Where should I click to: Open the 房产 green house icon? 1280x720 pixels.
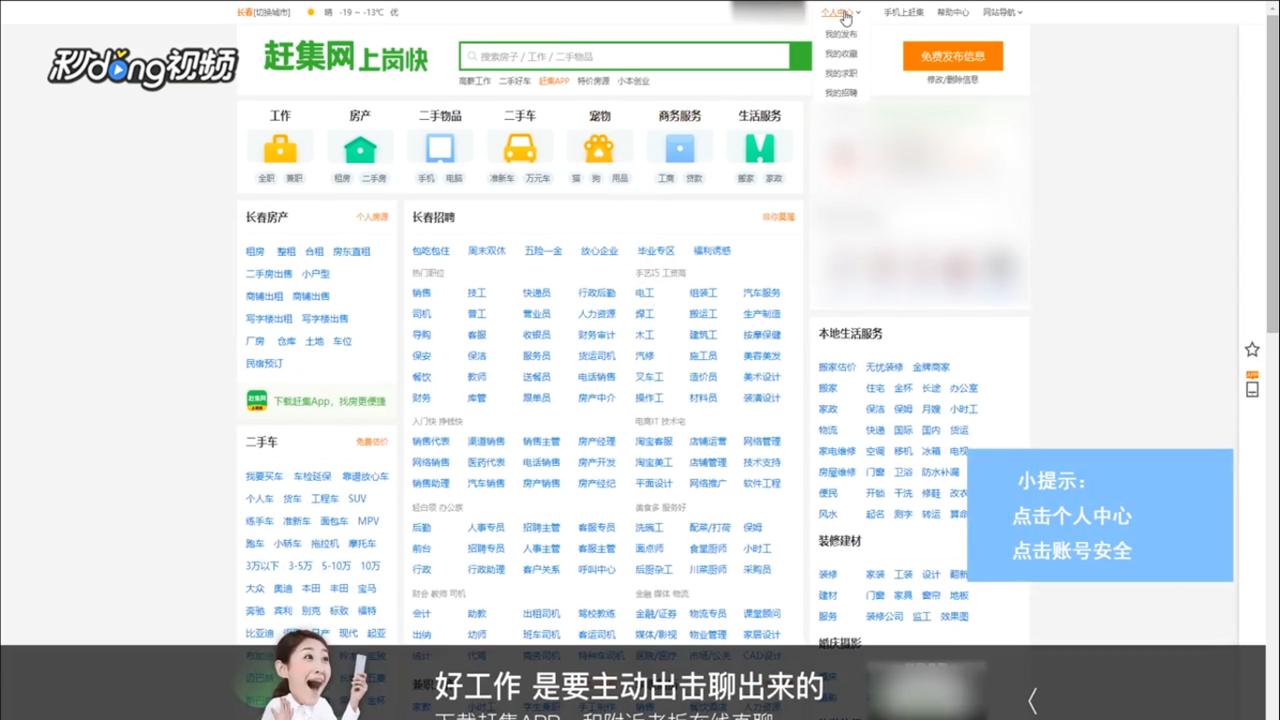[x=360, y=148]
